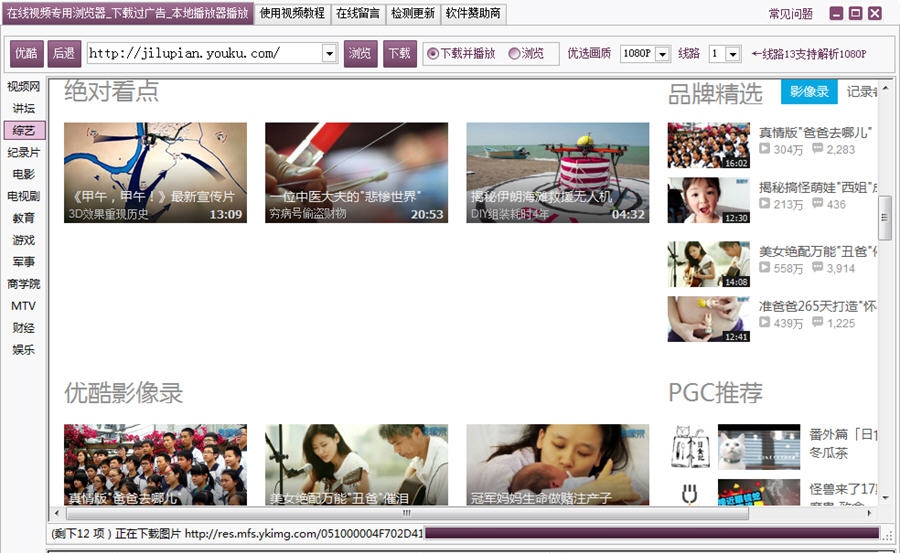Click the 浏览 browse button
900x553 pixels.
360,53
